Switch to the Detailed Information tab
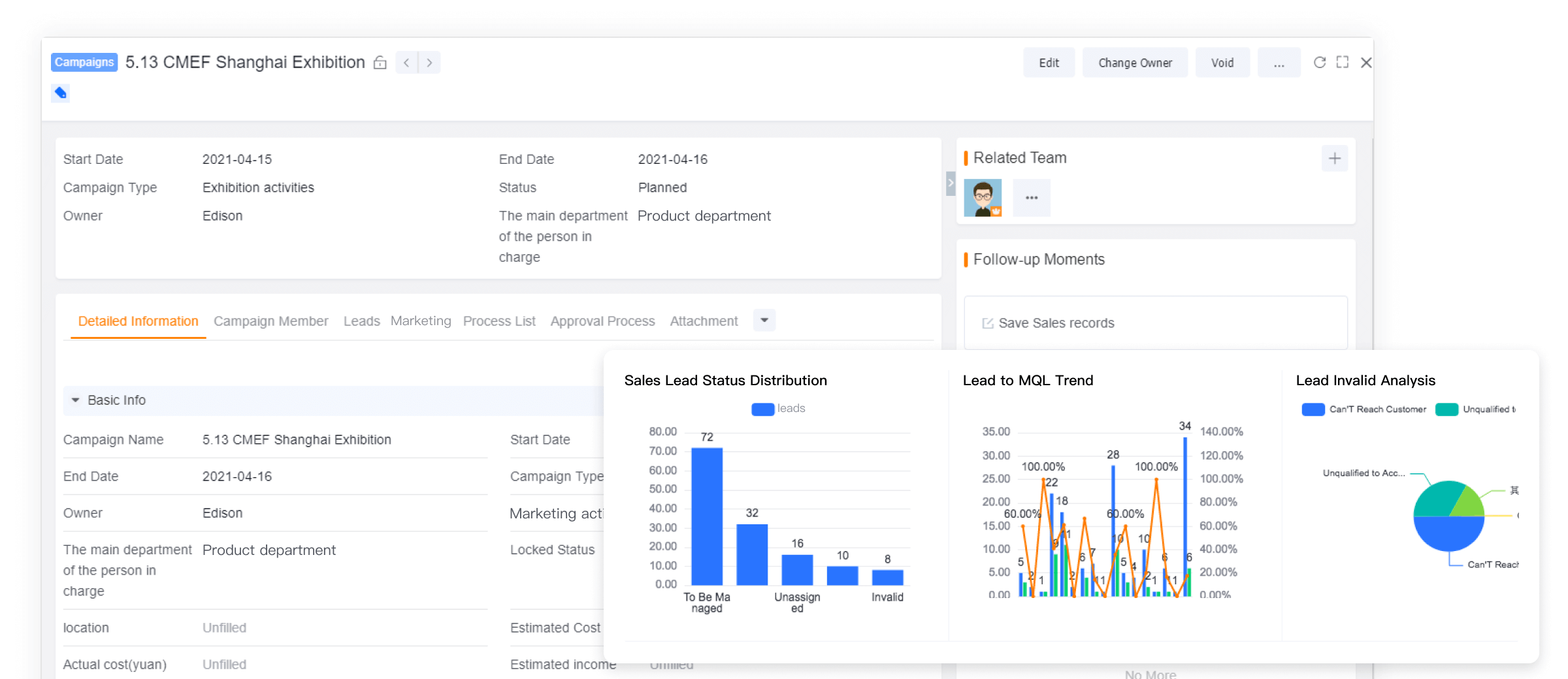The width and height of the screenshot is (1568, 679). pos(138,321)
